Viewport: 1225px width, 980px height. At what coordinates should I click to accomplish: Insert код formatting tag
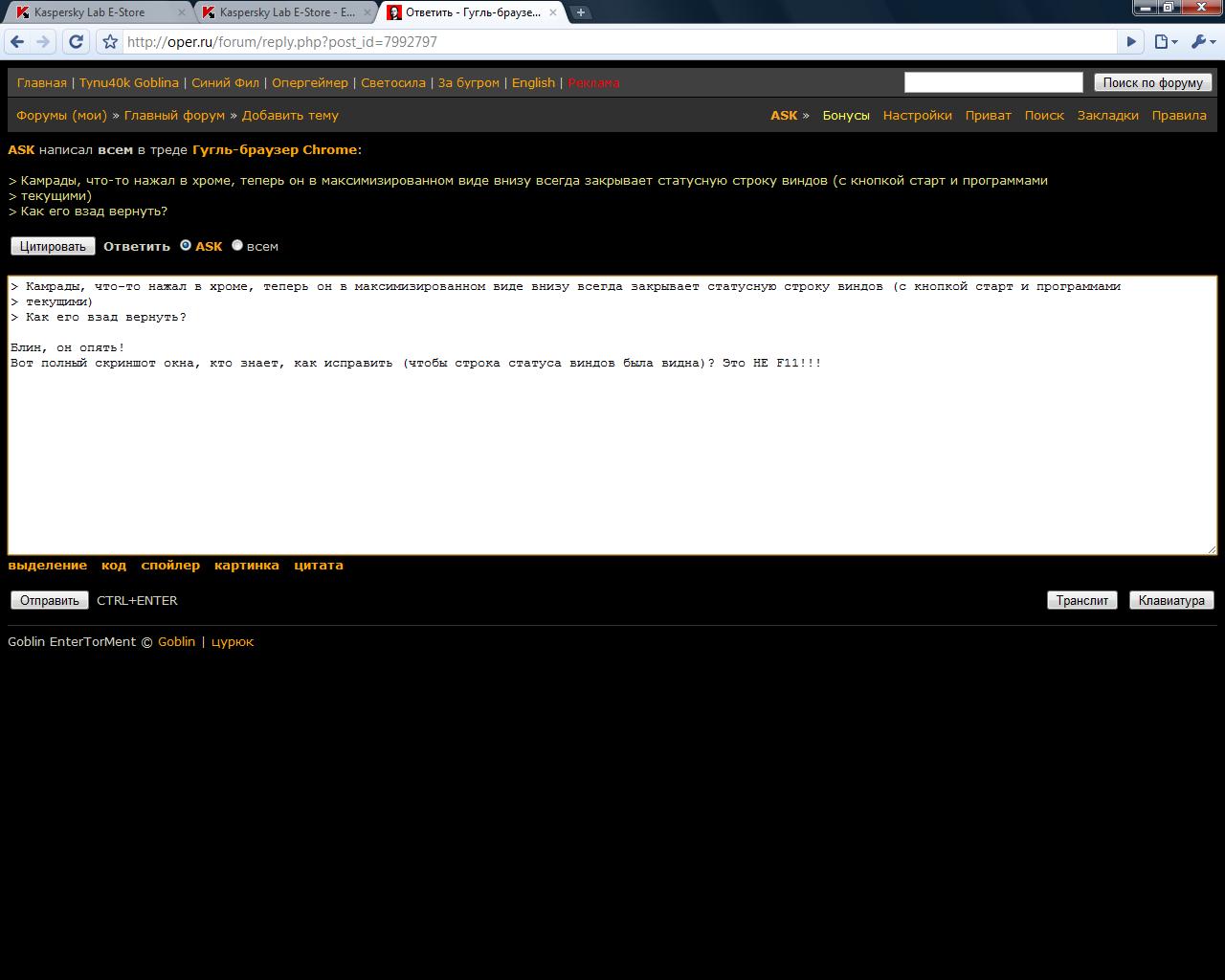114,565
